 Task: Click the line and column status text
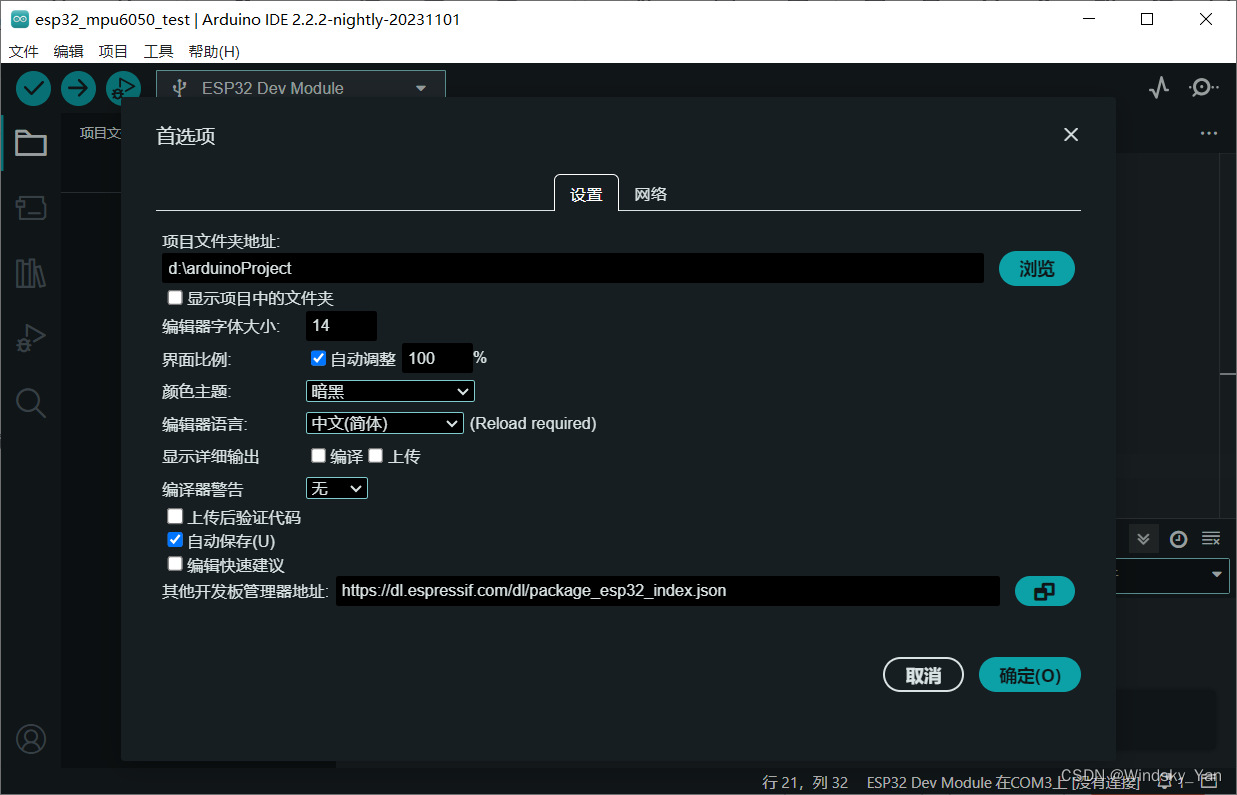tap(805, 782)
